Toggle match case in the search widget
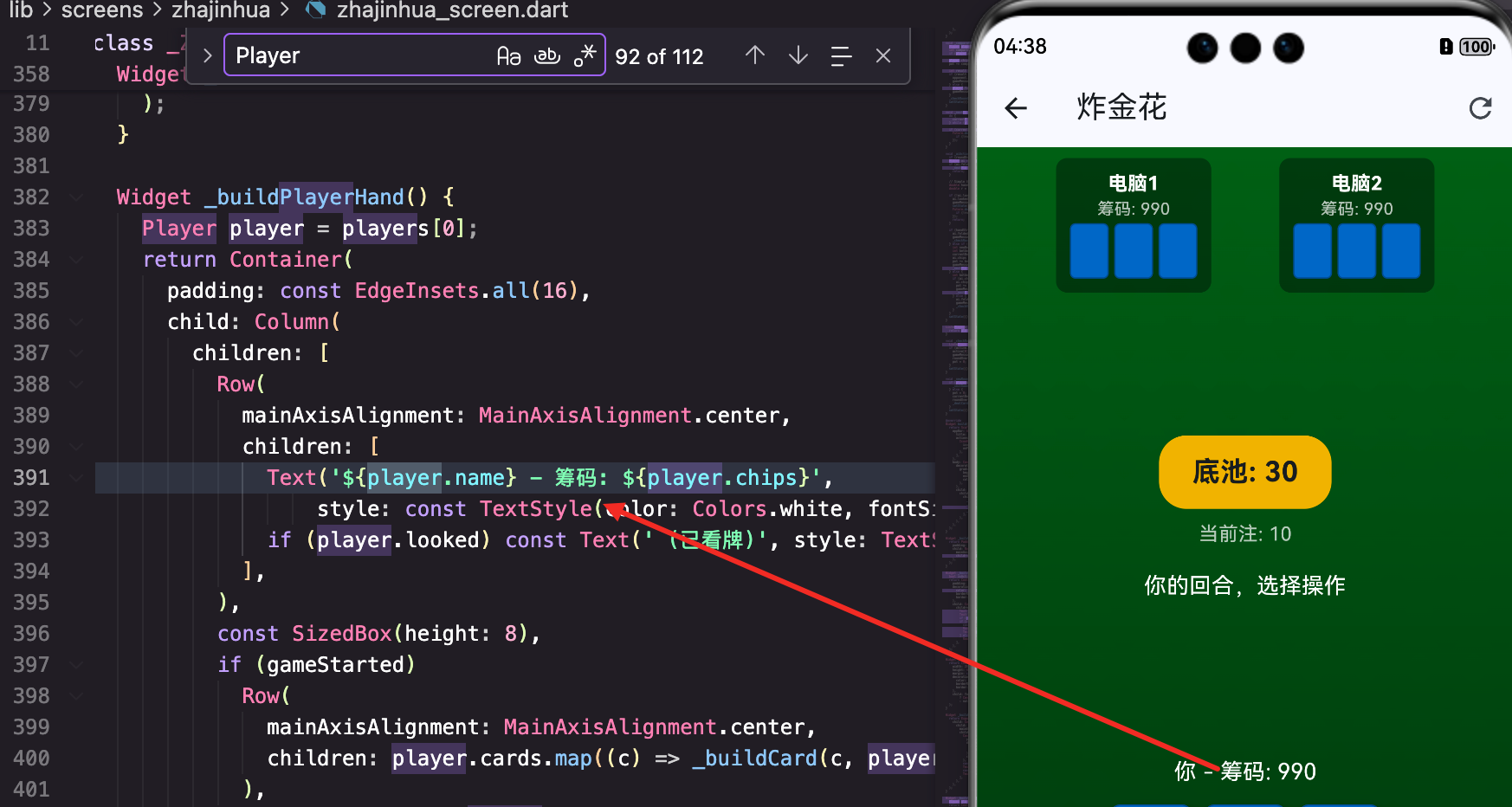Image resolution: width=1512 pixels, height=807 pixels. click(x=508, y=55)
